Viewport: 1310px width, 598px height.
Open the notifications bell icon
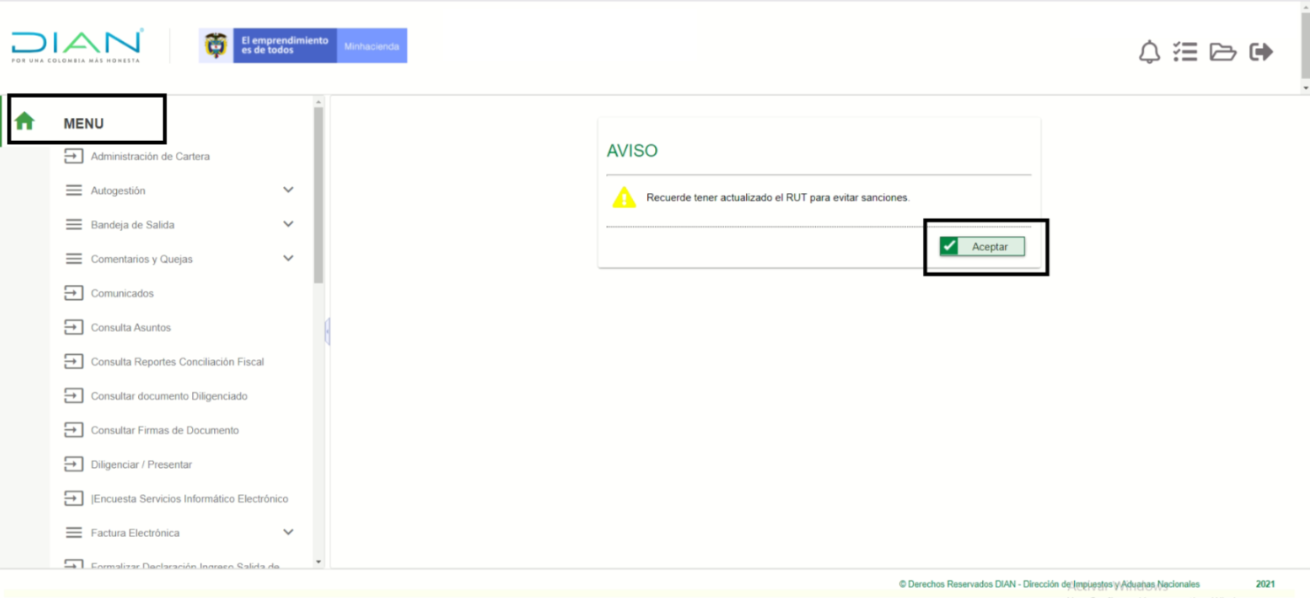pos(1149,52)
